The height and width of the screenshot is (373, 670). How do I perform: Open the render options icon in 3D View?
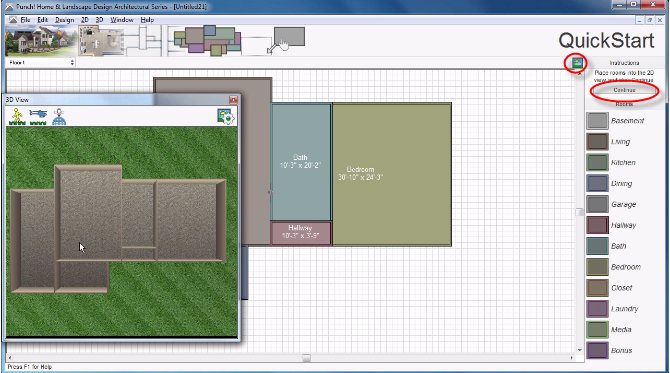226,117
